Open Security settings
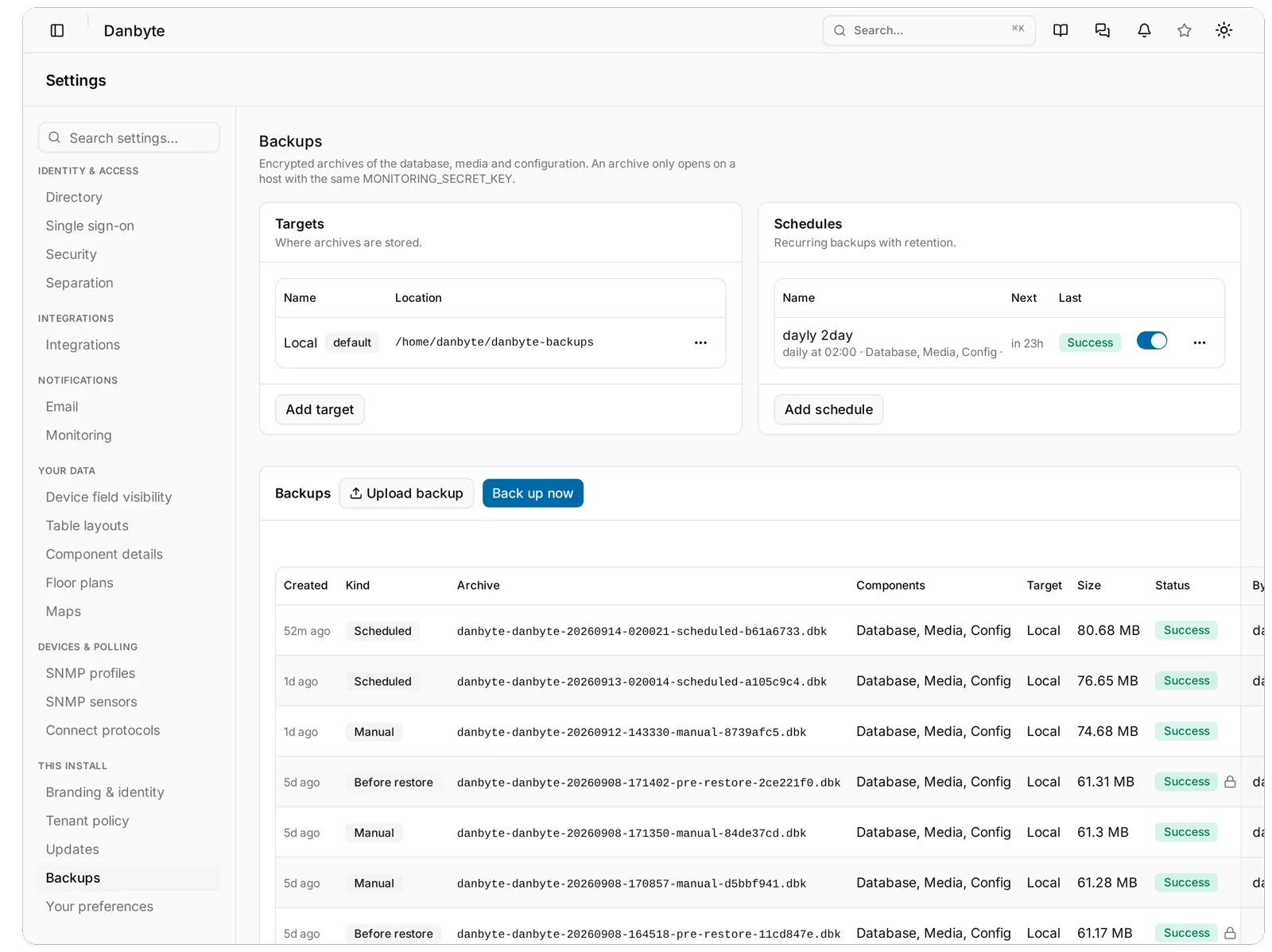The image size is (1272, 952). click(71, 254)
